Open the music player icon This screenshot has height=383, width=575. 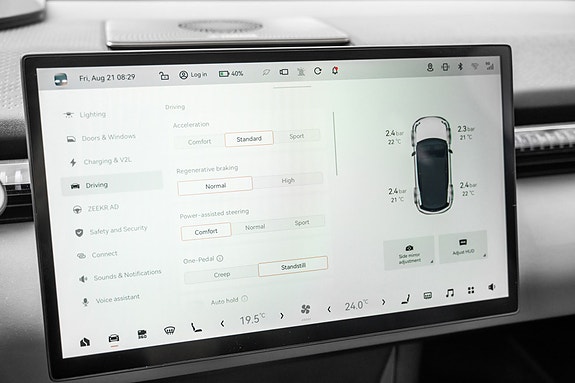point(450,293)
